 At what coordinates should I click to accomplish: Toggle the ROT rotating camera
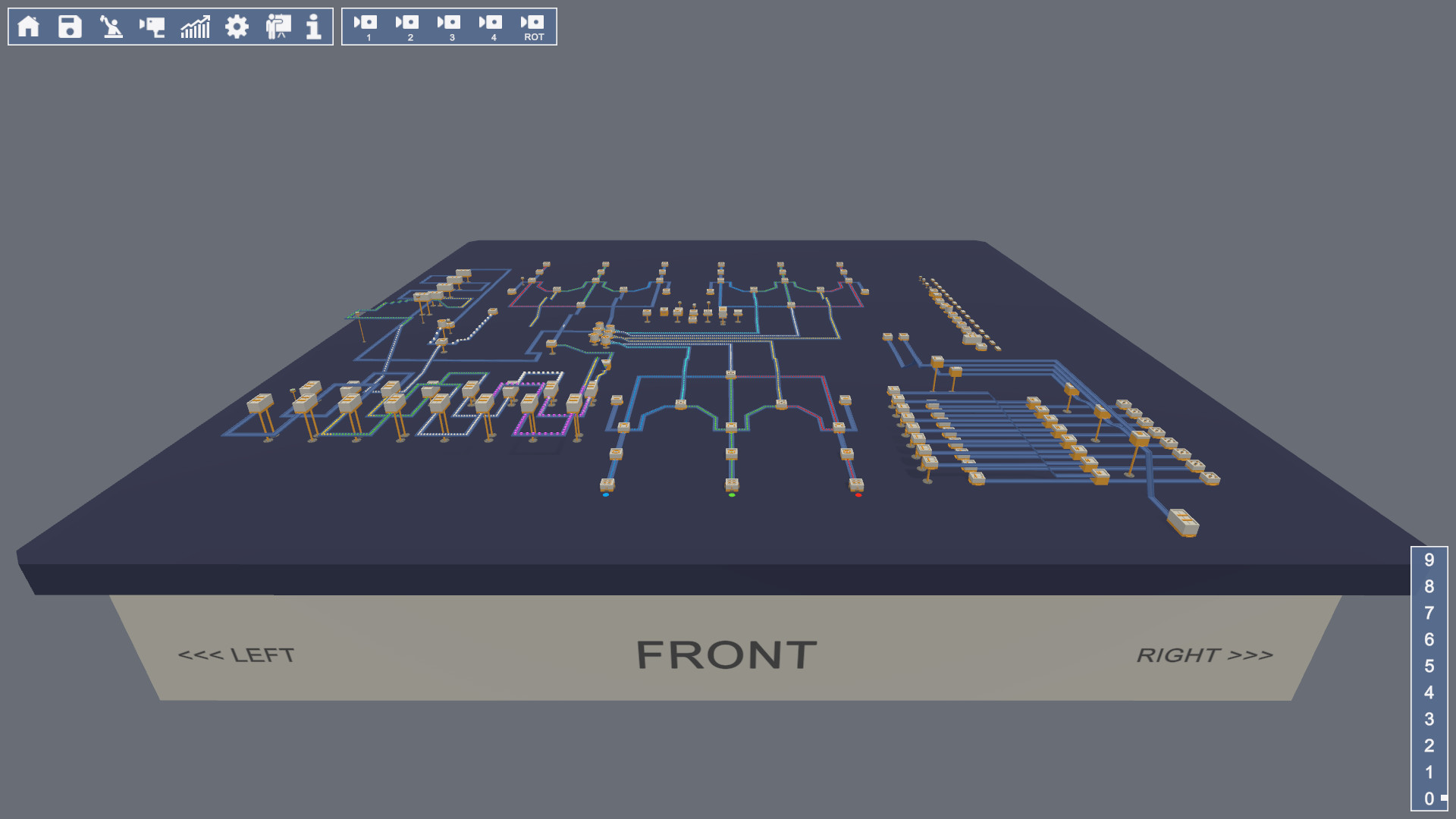coord(533,27)
